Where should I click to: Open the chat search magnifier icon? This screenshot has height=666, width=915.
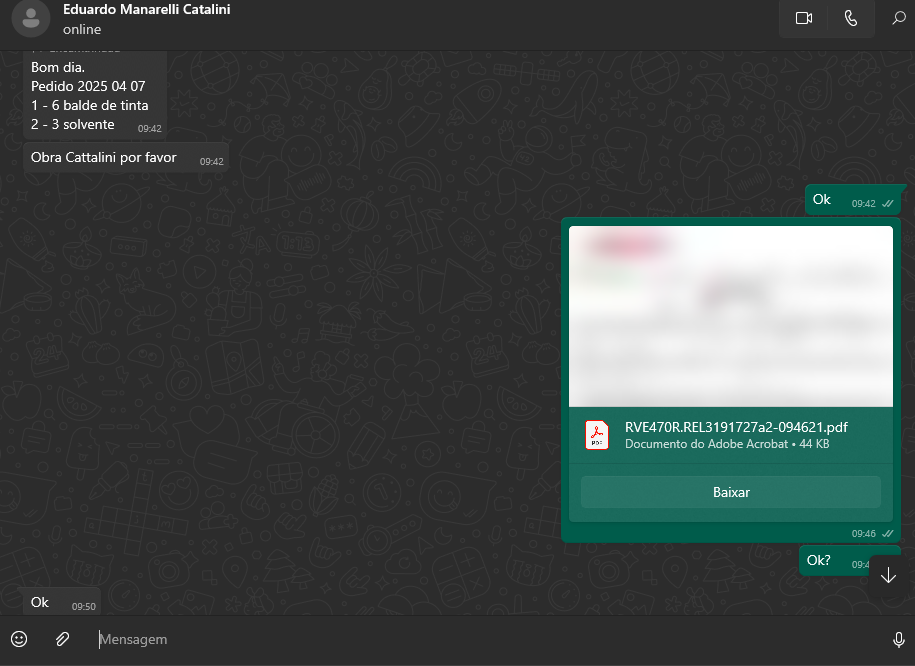tap(898, 18)
